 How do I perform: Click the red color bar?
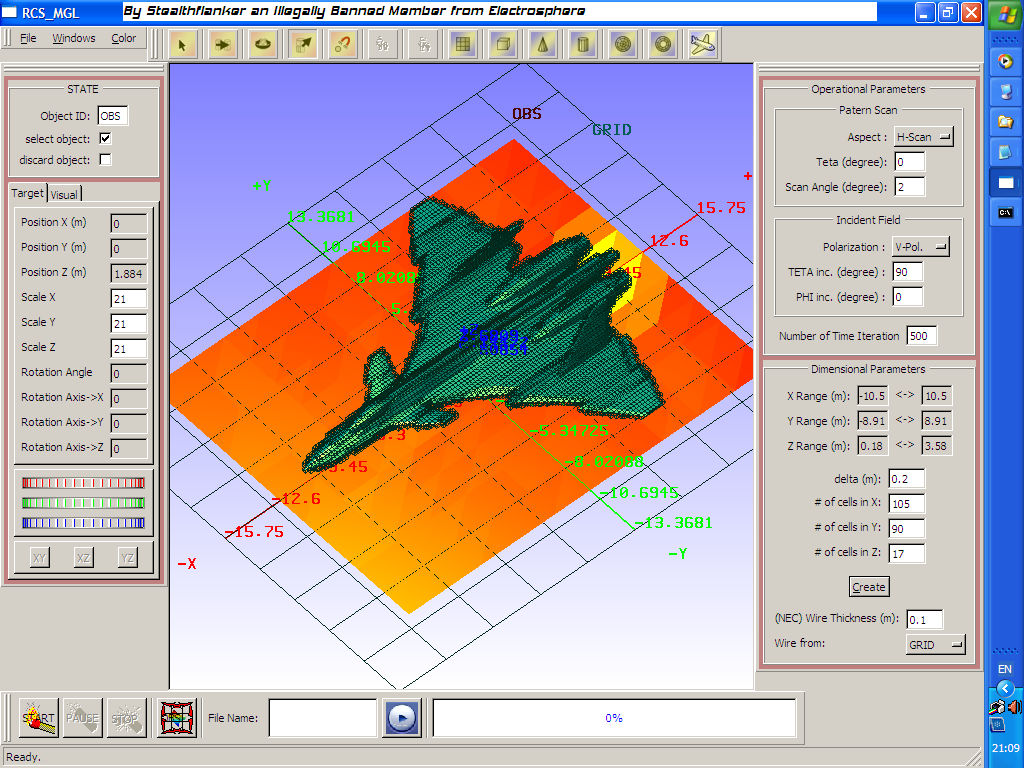pyautogui.click(x=84, y=483)
